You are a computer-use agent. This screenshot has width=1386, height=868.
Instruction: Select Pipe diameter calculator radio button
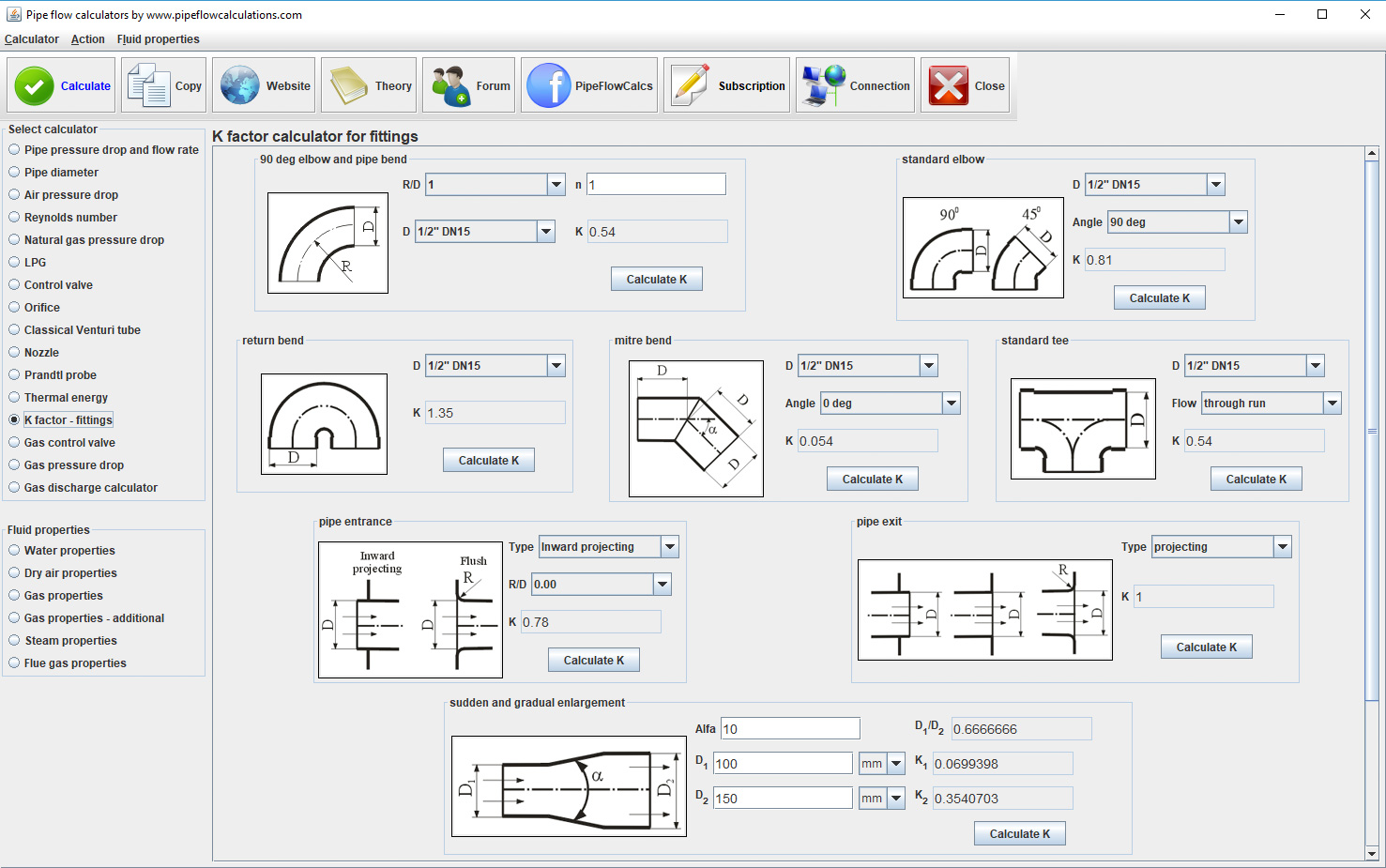(14, 173)
